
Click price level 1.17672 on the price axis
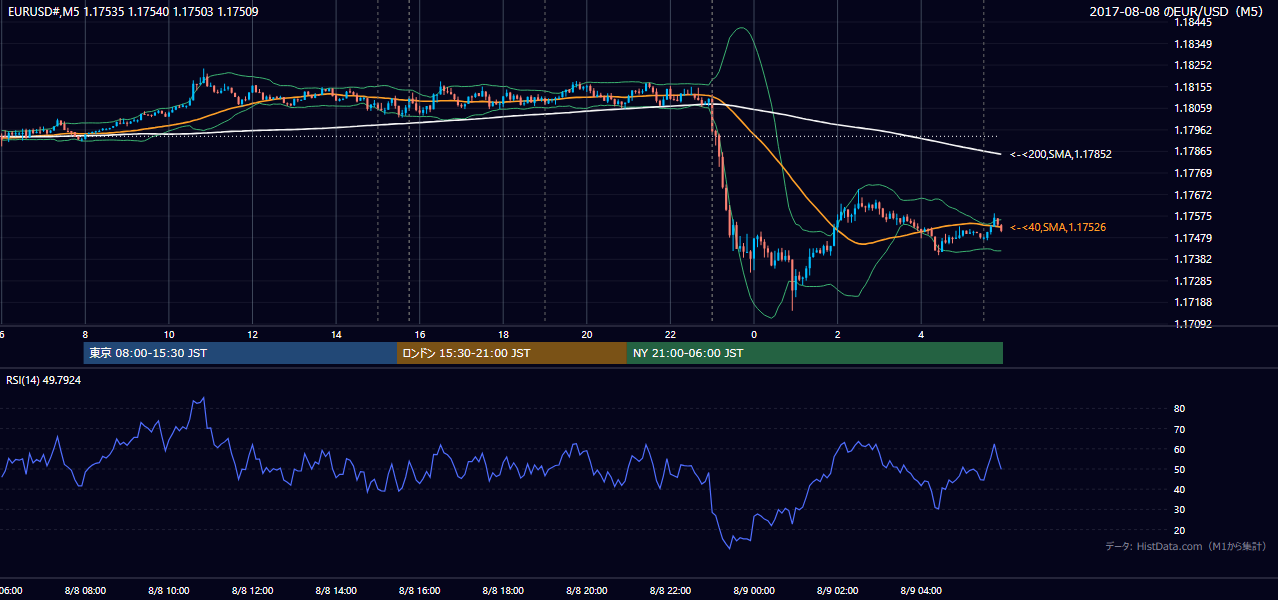(x=1193, y=195)
